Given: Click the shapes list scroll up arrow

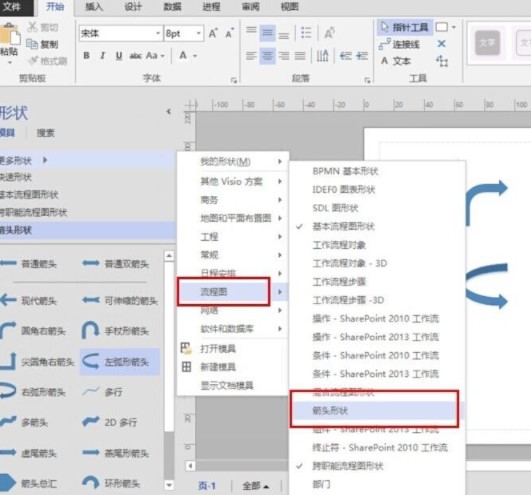Looking at the screenshot, I should (x=169, y=256).
